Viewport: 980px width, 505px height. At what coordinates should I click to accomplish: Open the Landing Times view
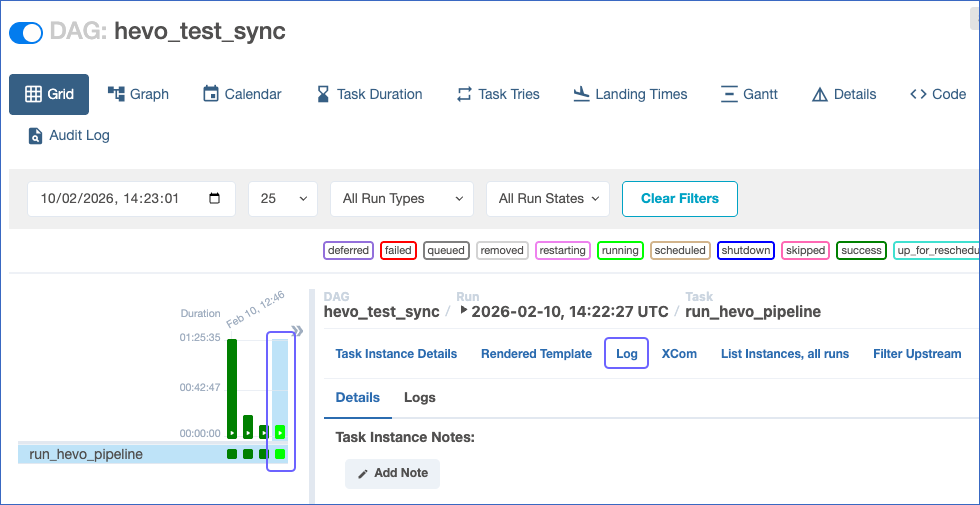631,94
